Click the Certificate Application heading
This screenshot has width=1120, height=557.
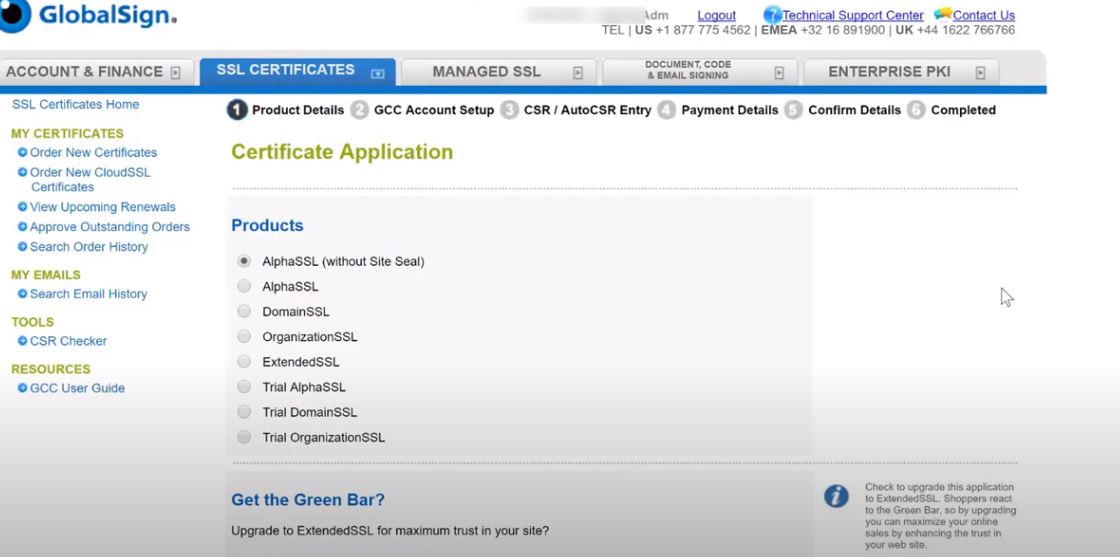coord(342,152)
